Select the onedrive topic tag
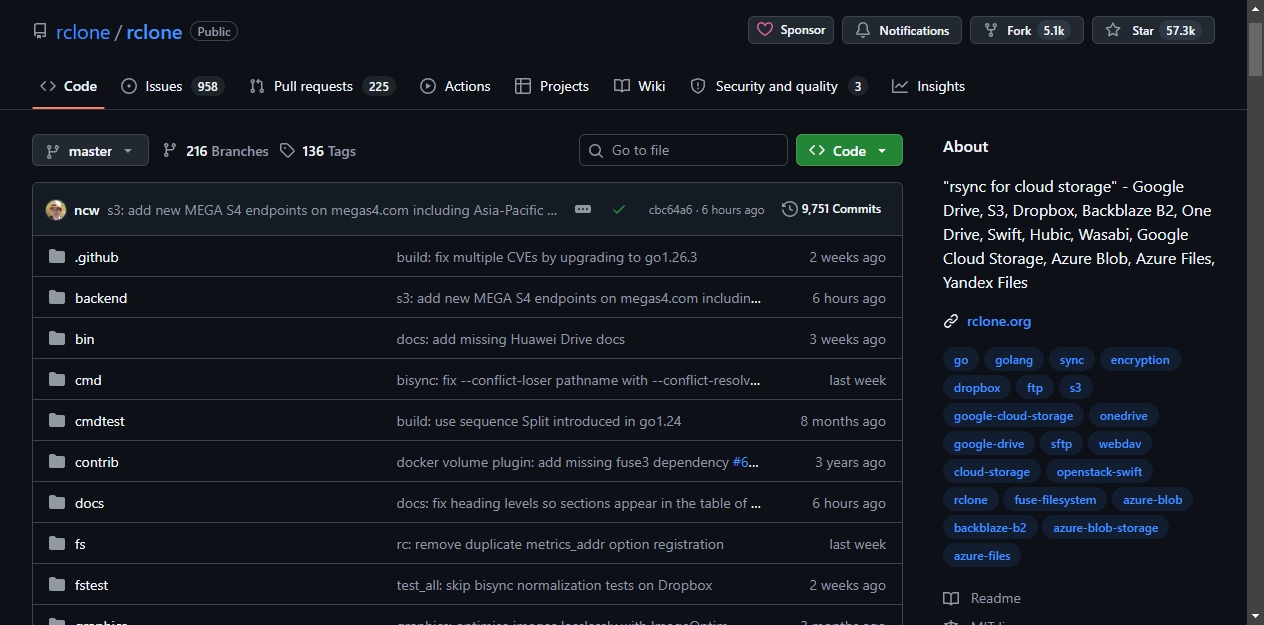Screen dimensions: 1264x625 pyautogui.click(x=1123, y=416)
